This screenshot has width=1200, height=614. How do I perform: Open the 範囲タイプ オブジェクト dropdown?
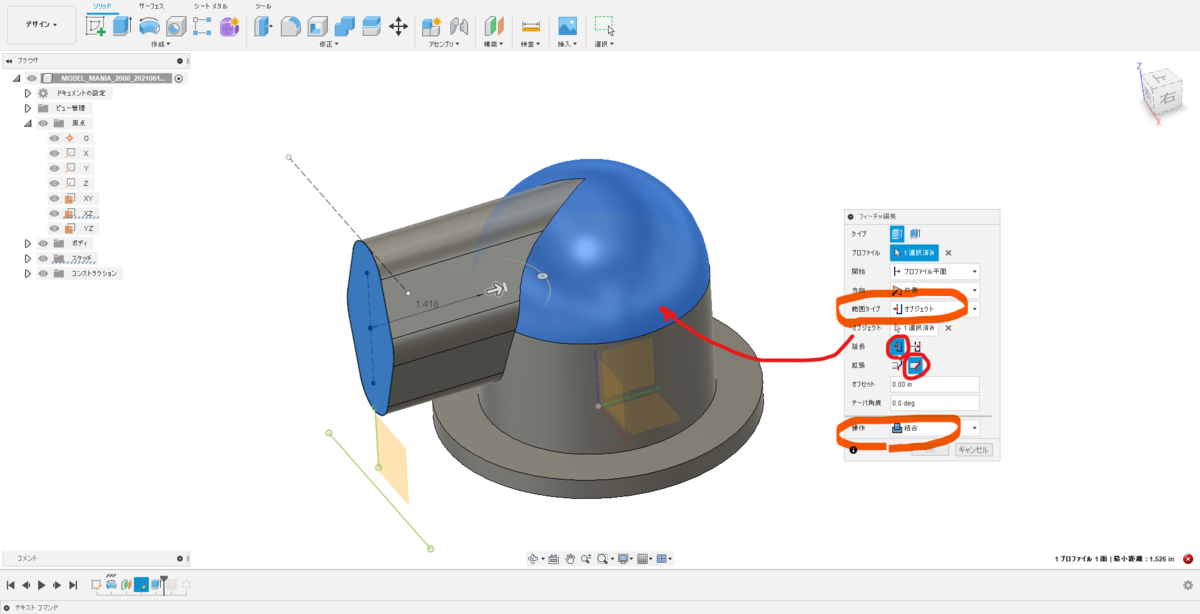pyautogui.click(x=934, y=309)
